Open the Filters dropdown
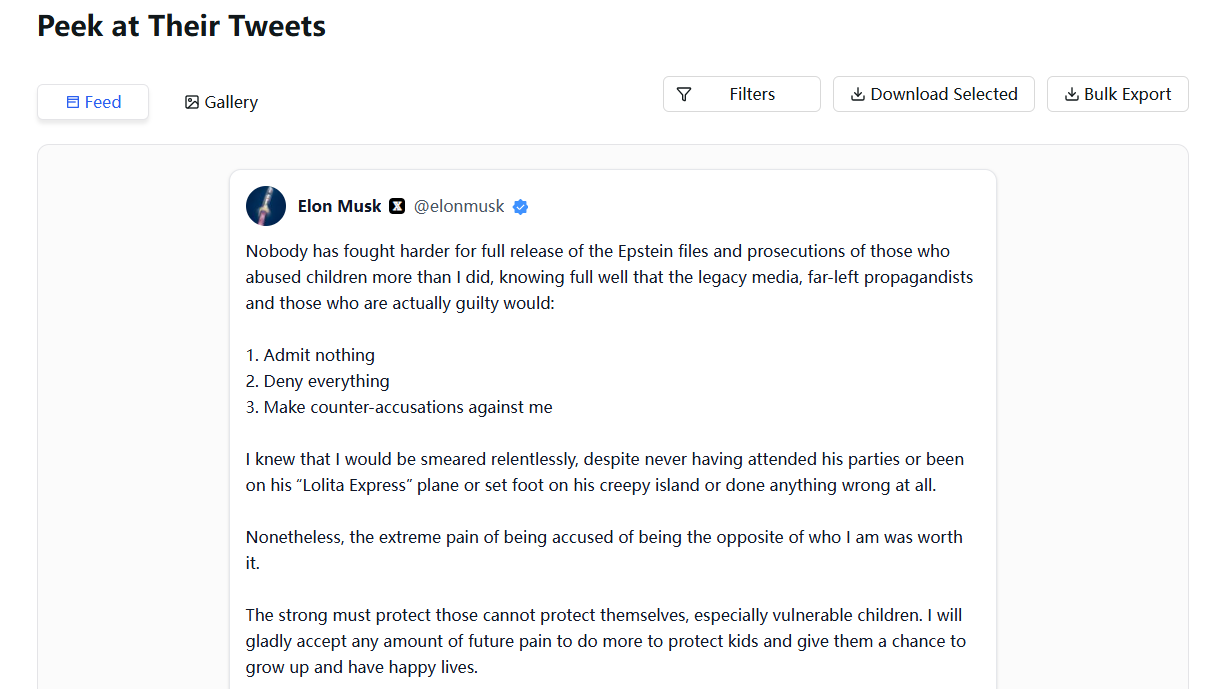The image size is (1217, 689). coord(741,94)
